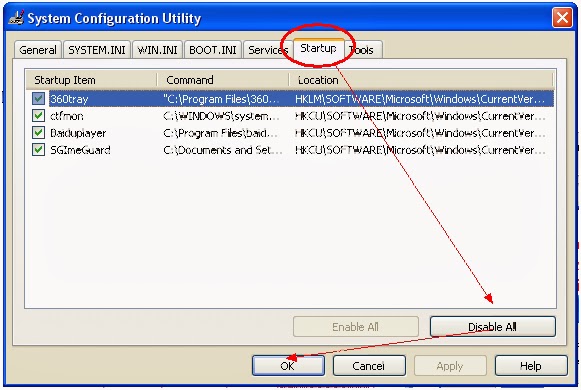581x390 pixels.
Task: Click the Disable All button
Action: tap(492, 327)
